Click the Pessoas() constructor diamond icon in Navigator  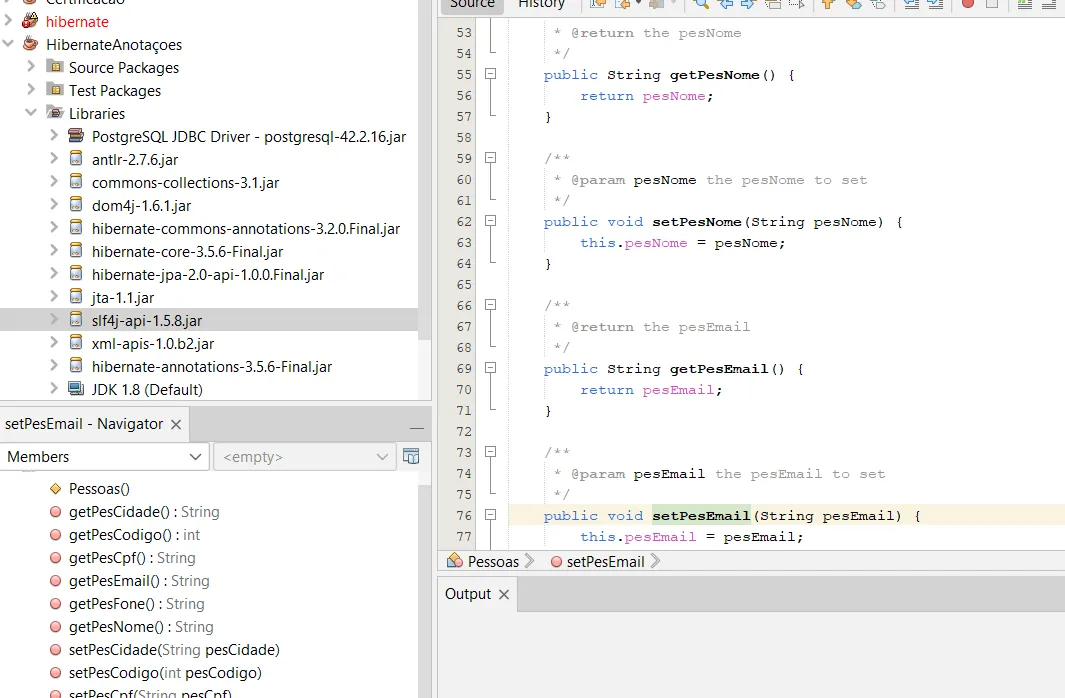(x=56, y=489)
